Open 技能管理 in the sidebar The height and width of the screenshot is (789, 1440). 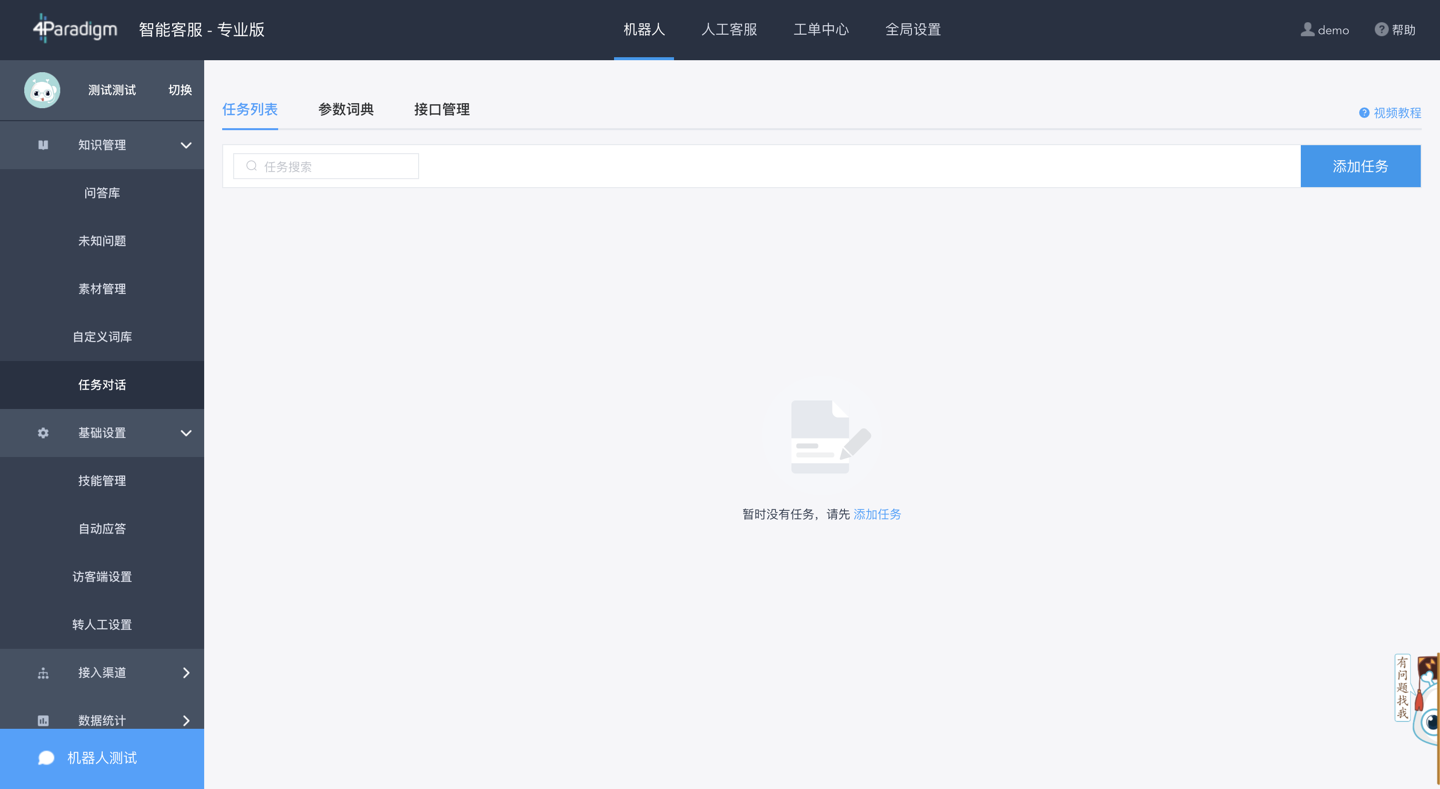point(102,481)
